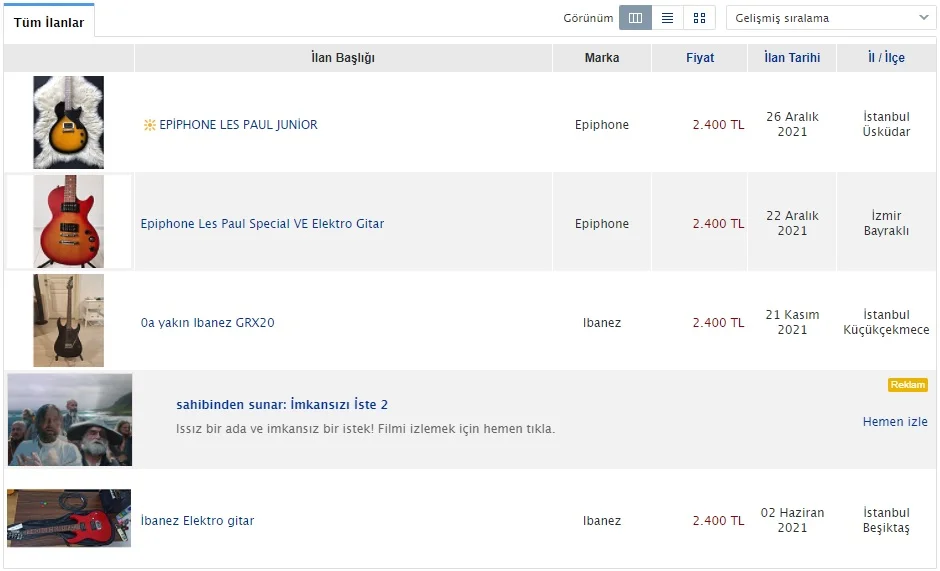Open the Gelişmiş sıralama sorting dropdown

click(x=831, y=18)
